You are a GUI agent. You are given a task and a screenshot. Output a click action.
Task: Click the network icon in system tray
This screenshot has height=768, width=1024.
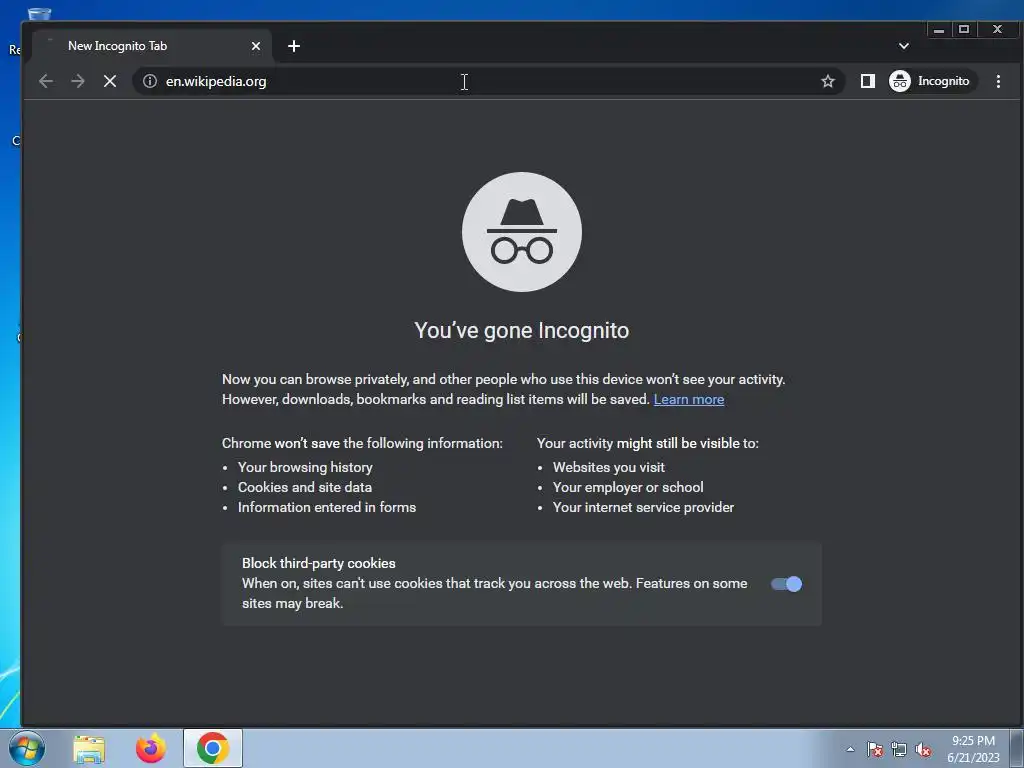click(899, 749)
